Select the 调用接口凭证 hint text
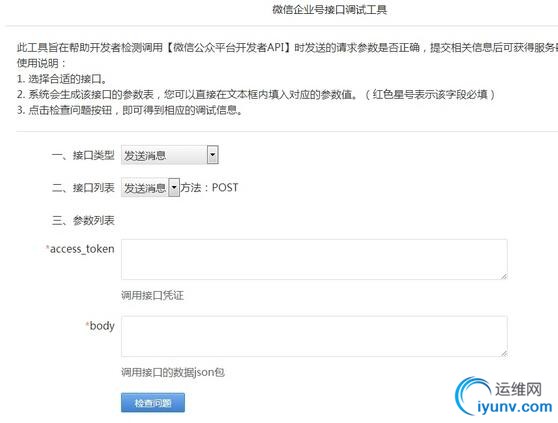 click(x=152, y=295)
